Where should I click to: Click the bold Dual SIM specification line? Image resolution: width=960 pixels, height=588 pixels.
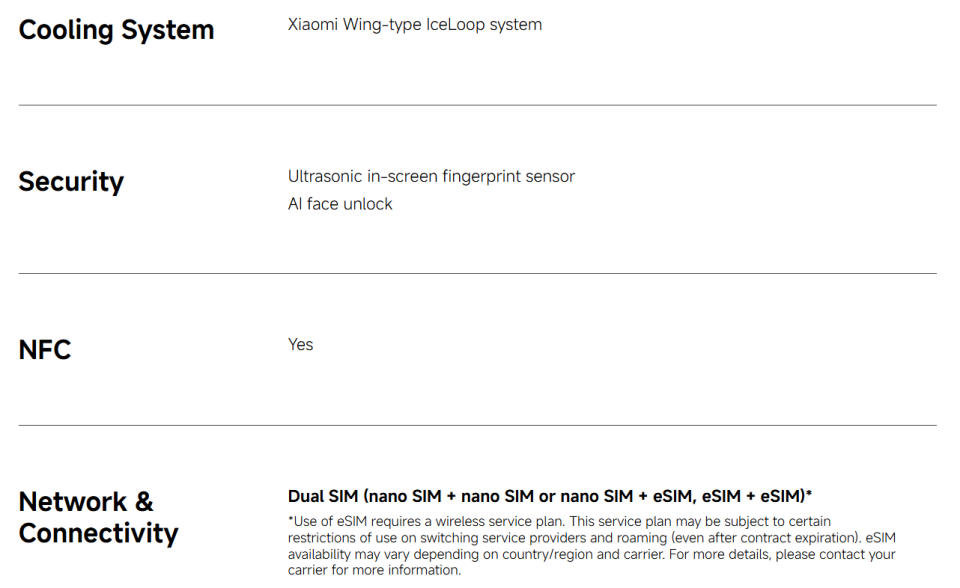[550, 496]
